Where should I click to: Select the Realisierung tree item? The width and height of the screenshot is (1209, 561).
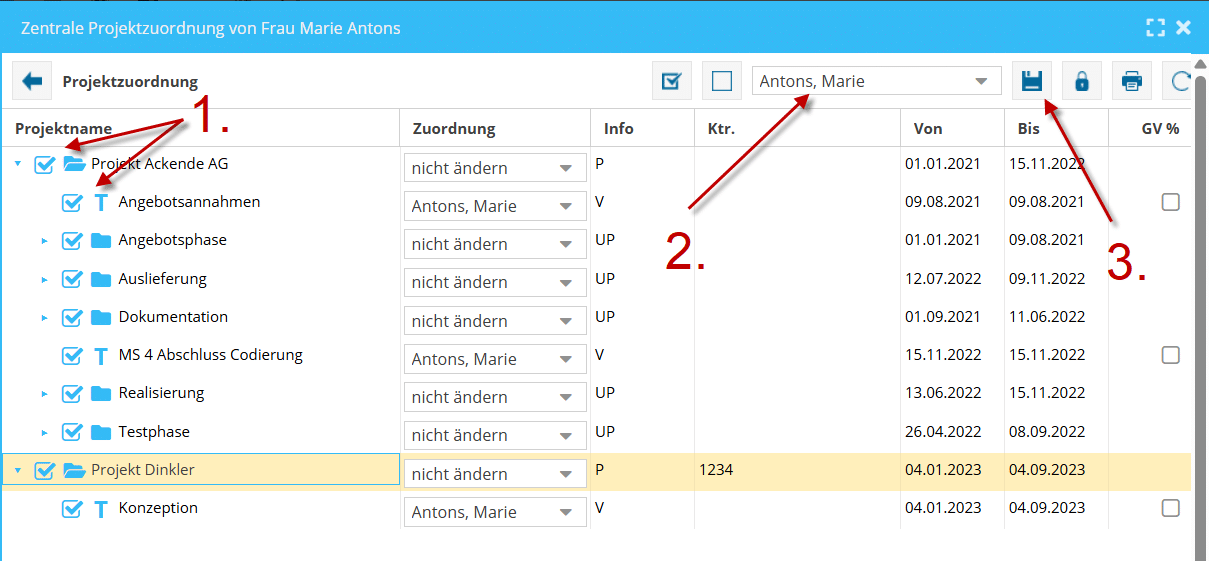click(161, 393)
